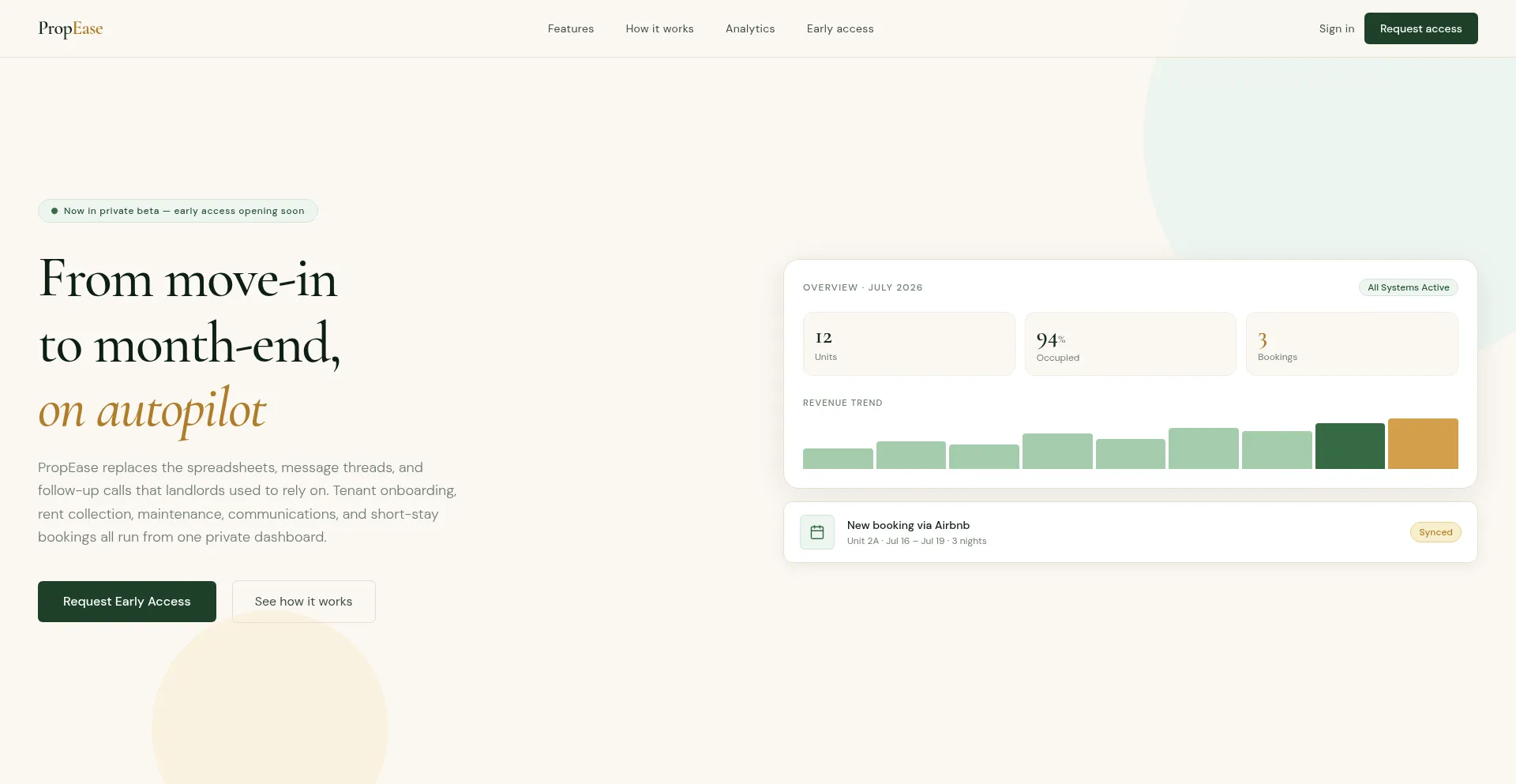Click the 'to month-end,' headline line

(189, 345)
